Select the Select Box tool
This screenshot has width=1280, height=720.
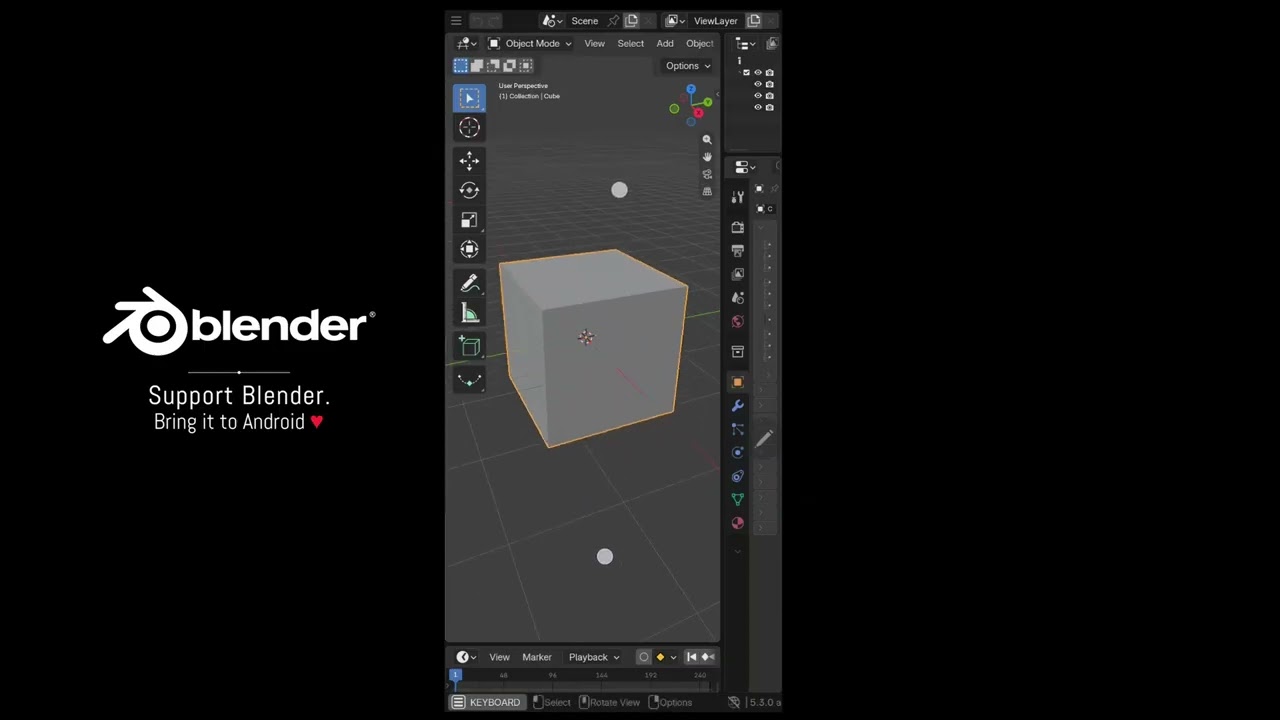point(469,98)
